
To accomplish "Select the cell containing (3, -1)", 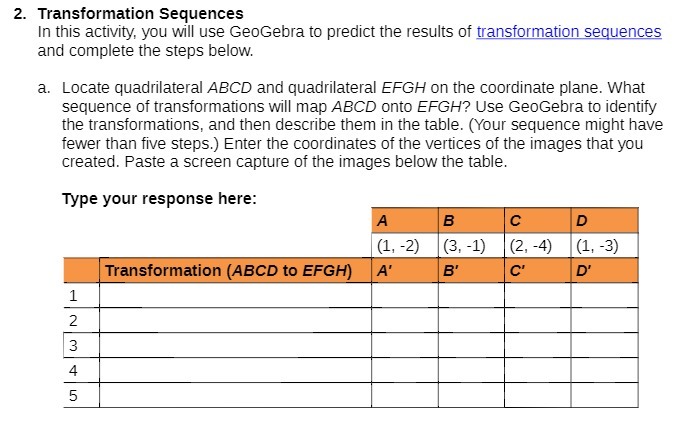I will [471, 246].
